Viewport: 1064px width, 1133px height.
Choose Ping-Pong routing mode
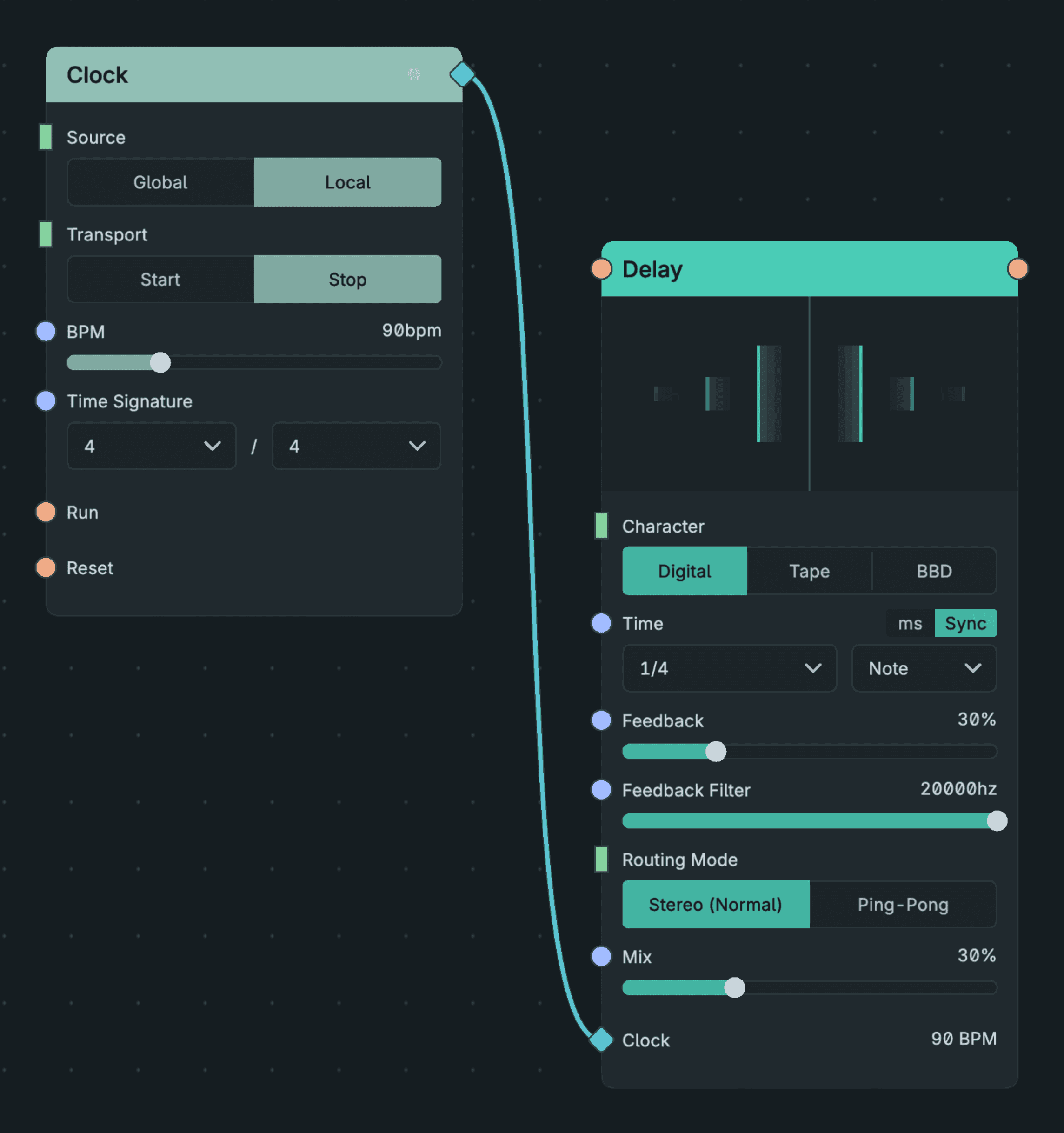coord(903,905)
